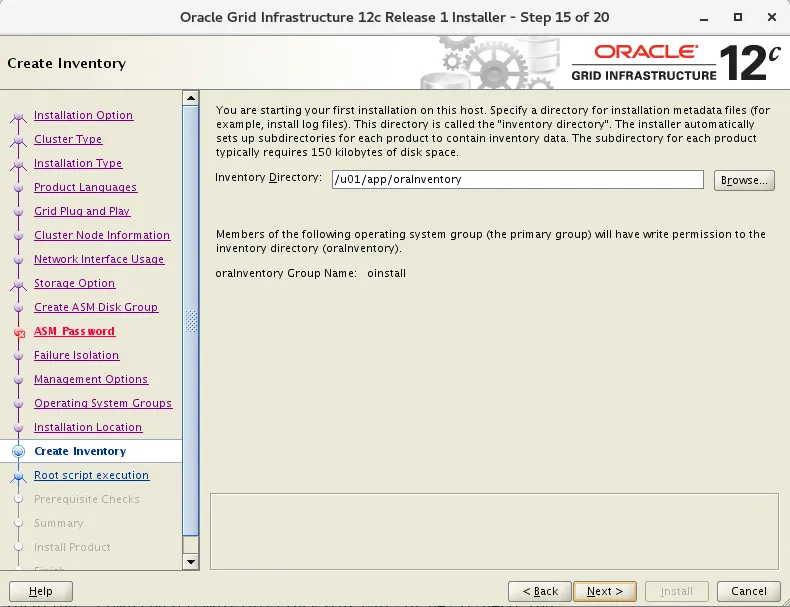790x607 pixels.
Task: Maximize the installer window
Action: click(x=738, y=17)
